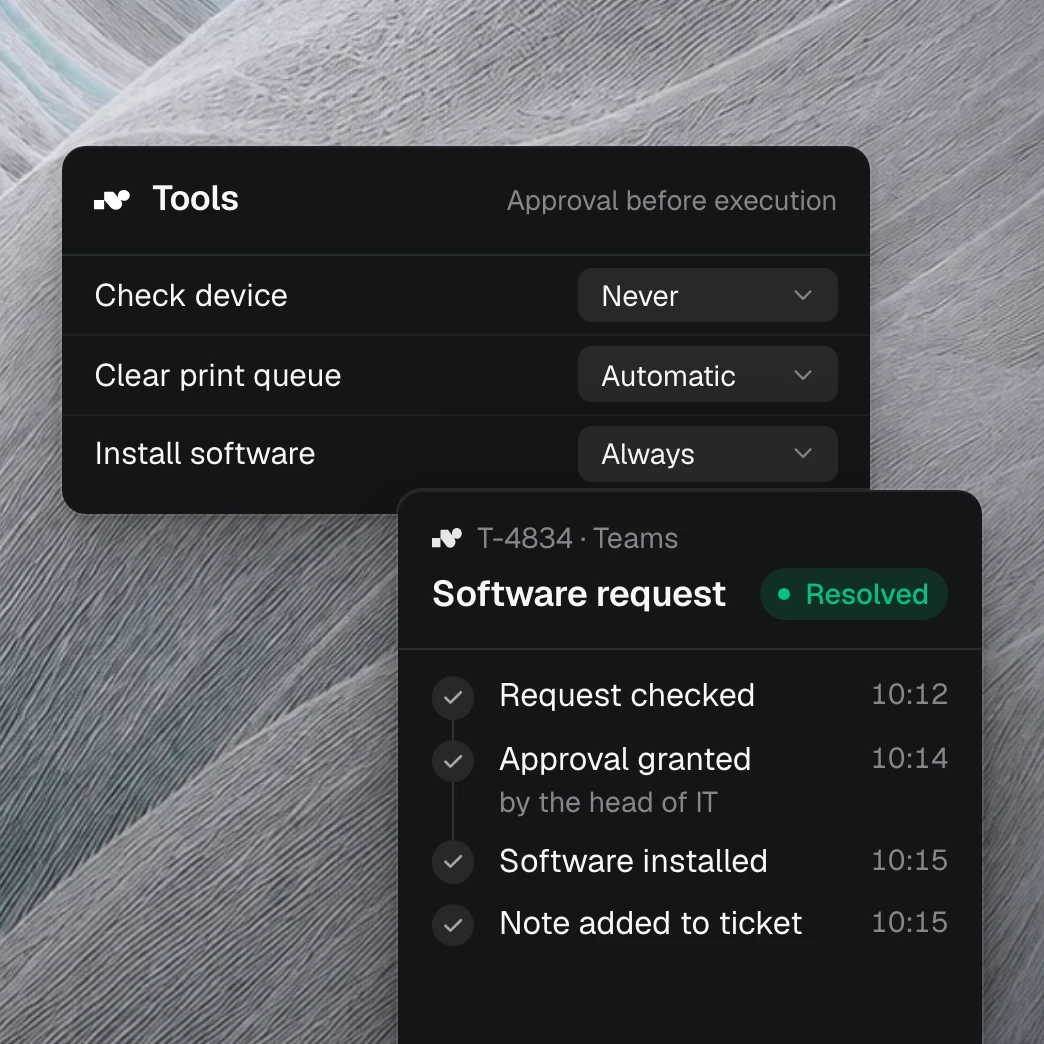Open the Clear print queue dropdown showing Automatic

coord(707,374)
